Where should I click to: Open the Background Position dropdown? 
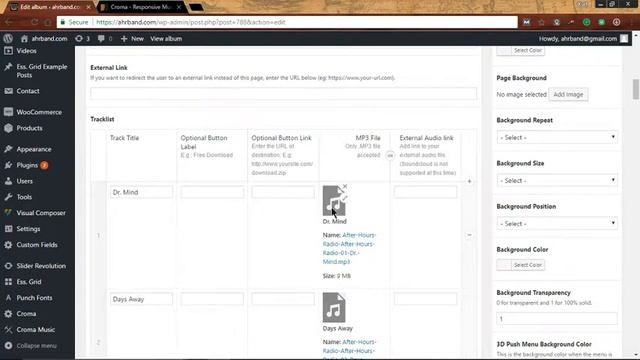(557, 224)
